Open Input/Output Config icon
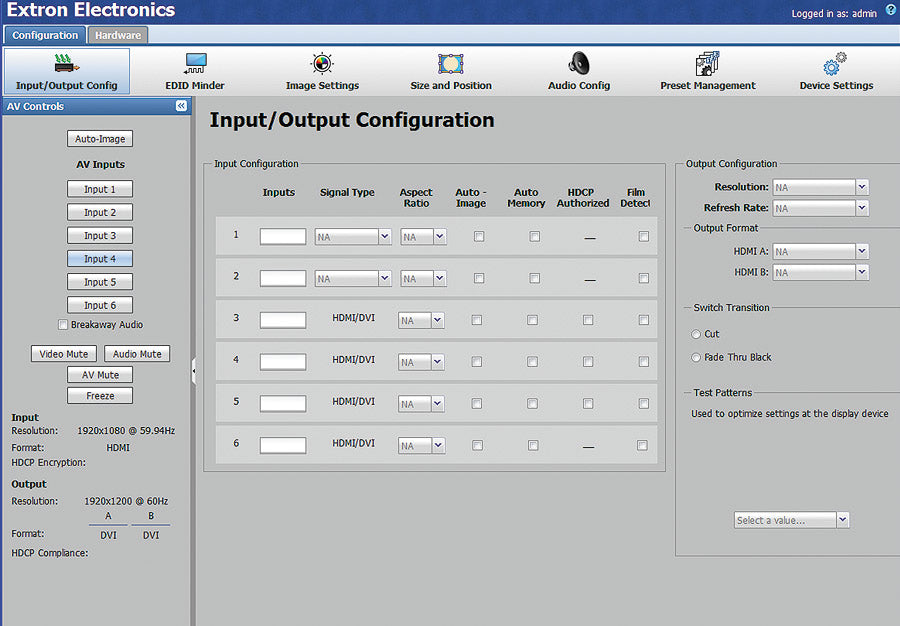The height and width of the screenshot is (626, 900). (x=67, y=71)
